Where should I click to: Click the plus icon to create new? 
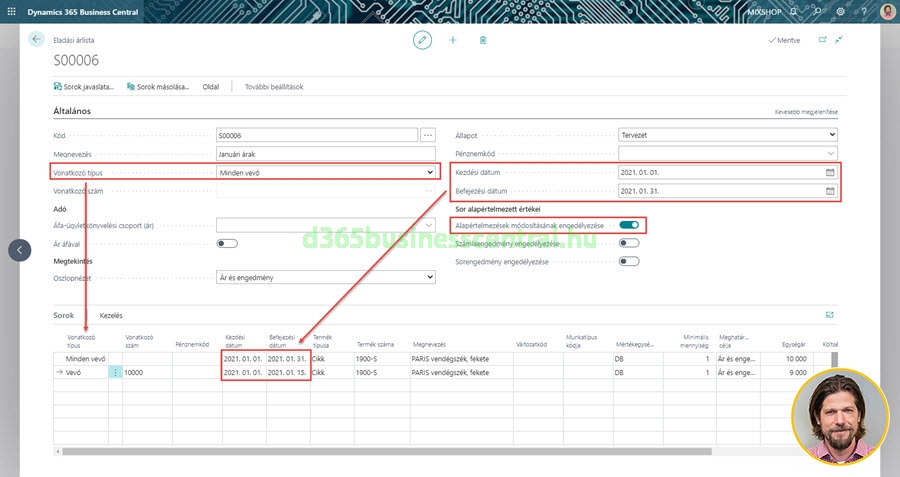point(453,39)
